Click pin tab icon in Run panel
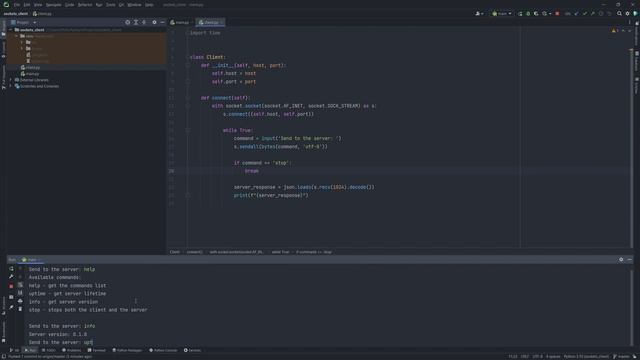Screen dimensions: 640x360 click(11, 307)
